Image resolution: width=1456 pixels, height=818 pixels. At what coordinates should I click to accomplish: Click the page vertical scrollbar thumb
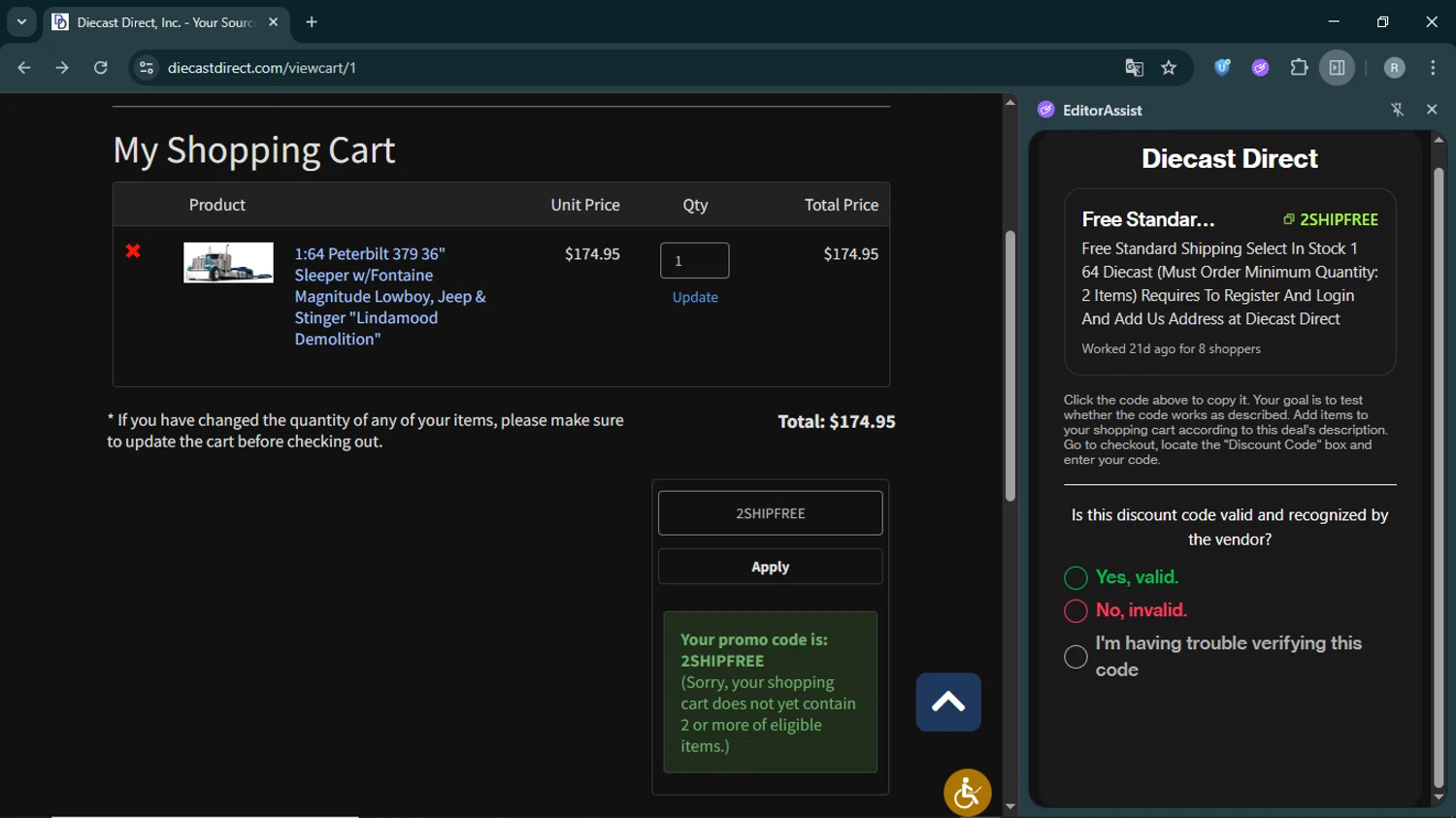[1009, 366]
